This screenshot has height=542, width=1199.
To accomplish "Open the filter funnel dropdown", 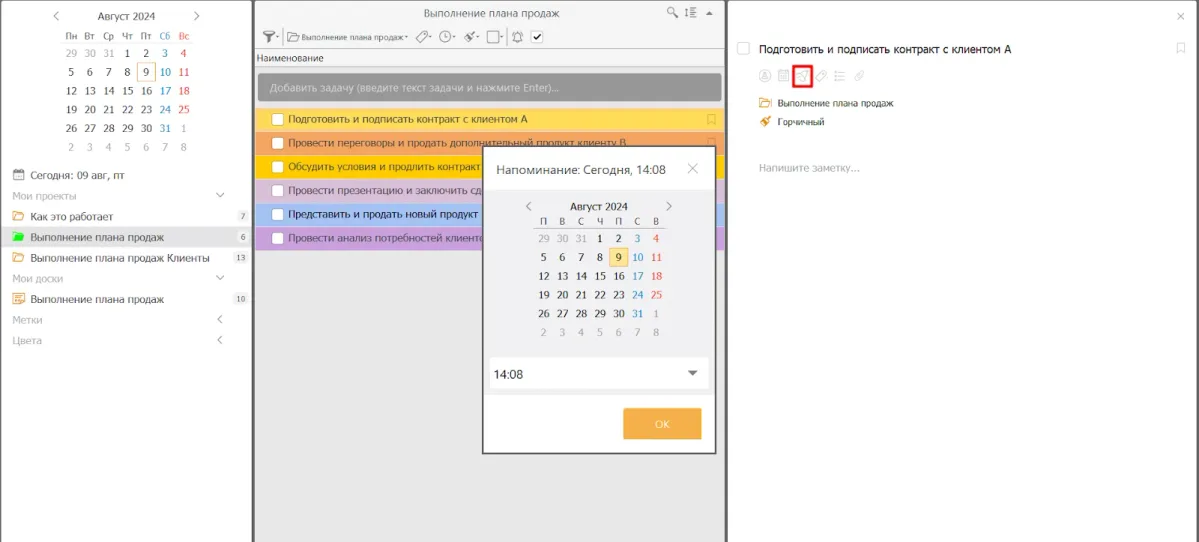I will (x=271, y=37).
